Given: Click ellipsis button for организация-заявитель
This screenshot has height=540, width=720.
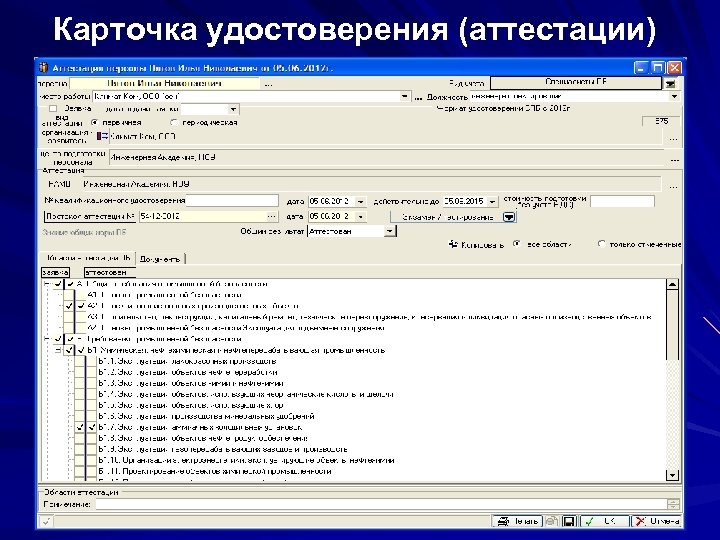Looking at the screenshot, I should point(673,139).
